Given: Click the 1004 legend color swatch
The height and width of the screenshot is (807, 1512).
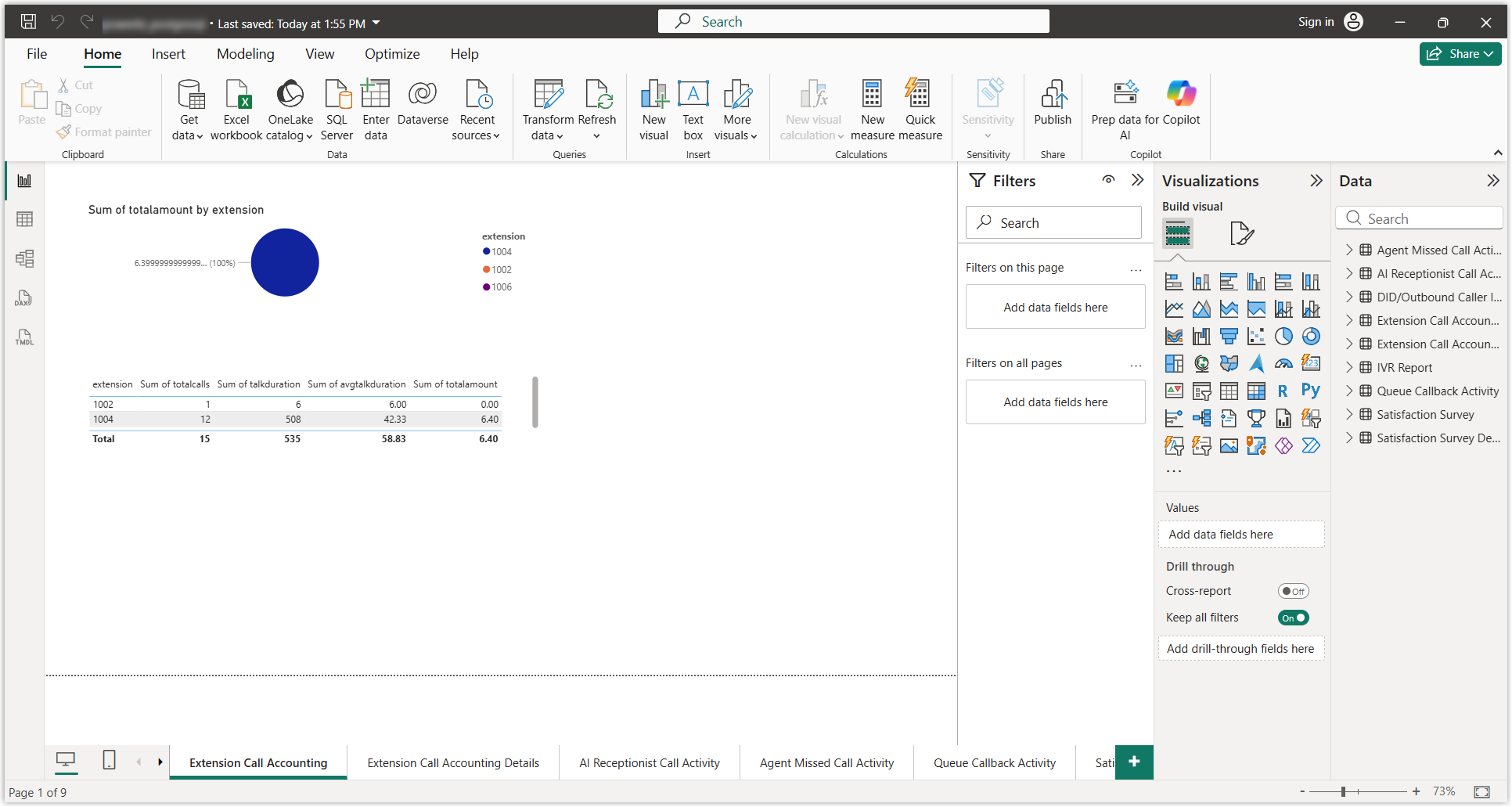Looking at the screenshot, I should pos(486,252).
